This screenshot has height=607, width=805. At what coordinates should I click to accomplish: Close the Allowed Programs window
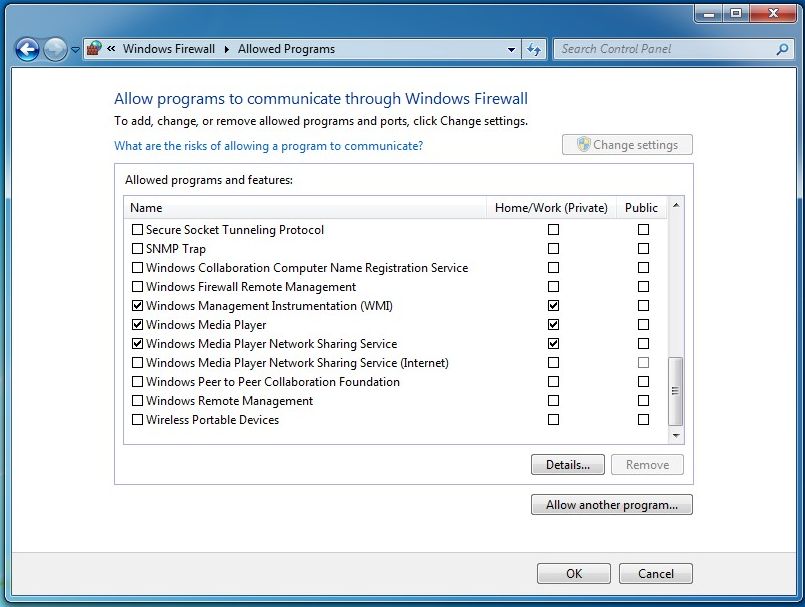(773, 13)
